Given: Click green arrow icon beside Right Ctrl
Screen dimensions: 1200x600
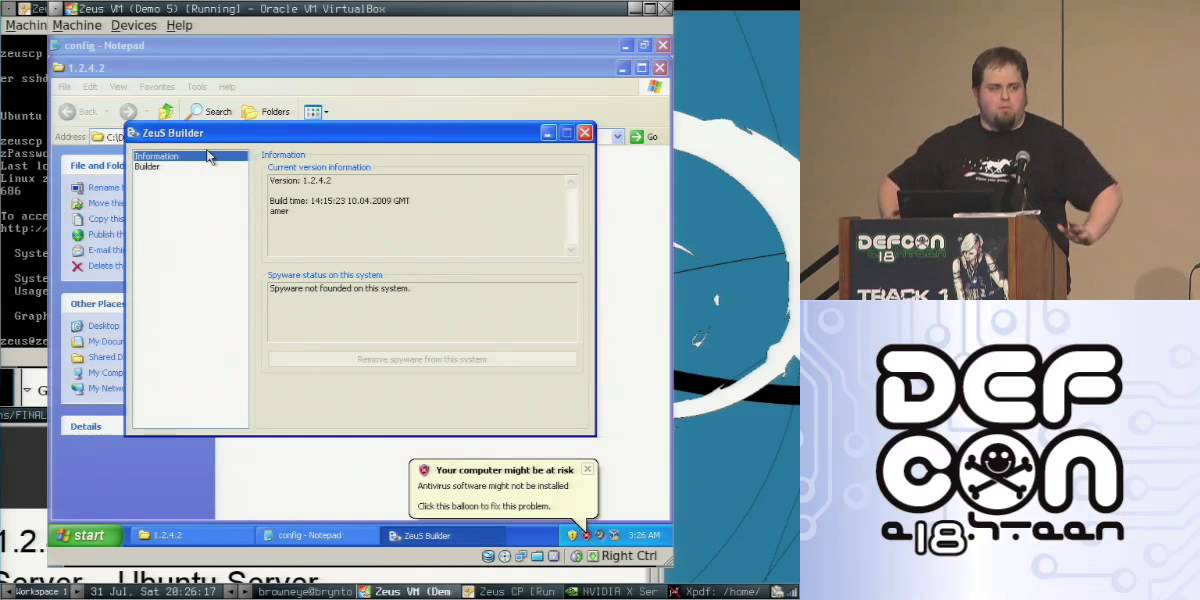Looking at the screenshot, I should (x=592, y=556).
